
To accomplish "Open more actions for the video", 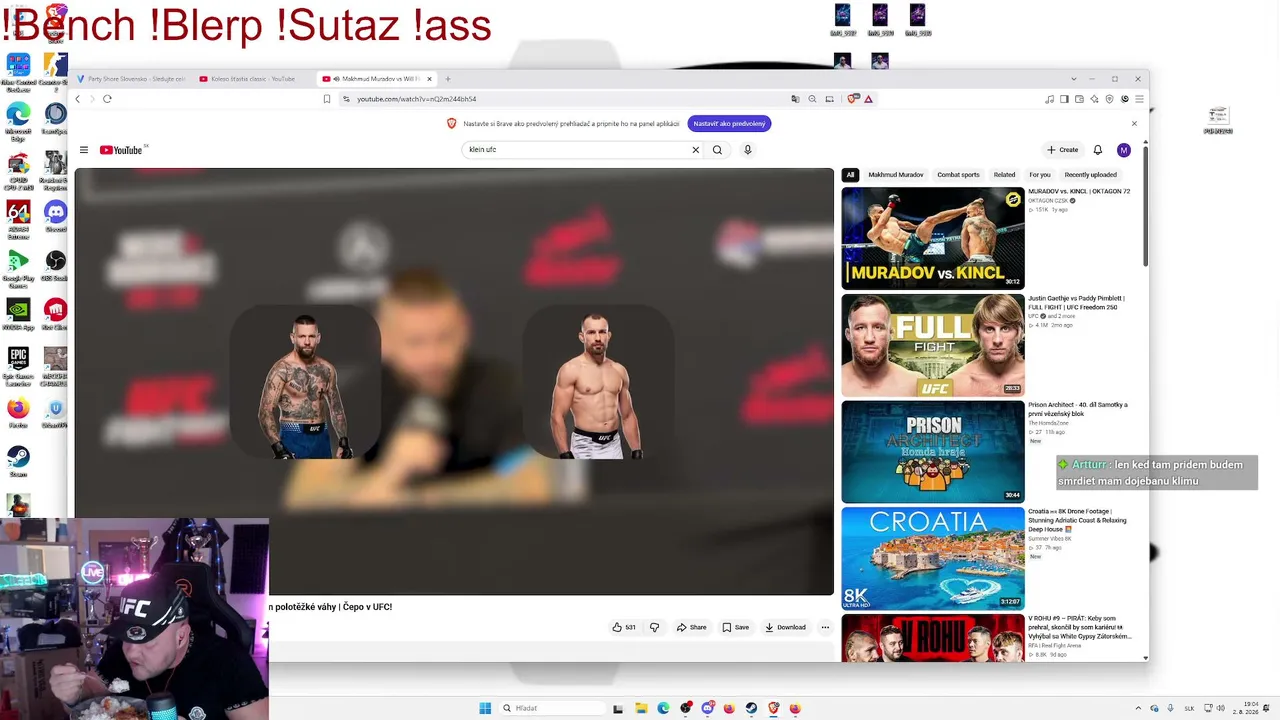I will click(x=825, y=627).
